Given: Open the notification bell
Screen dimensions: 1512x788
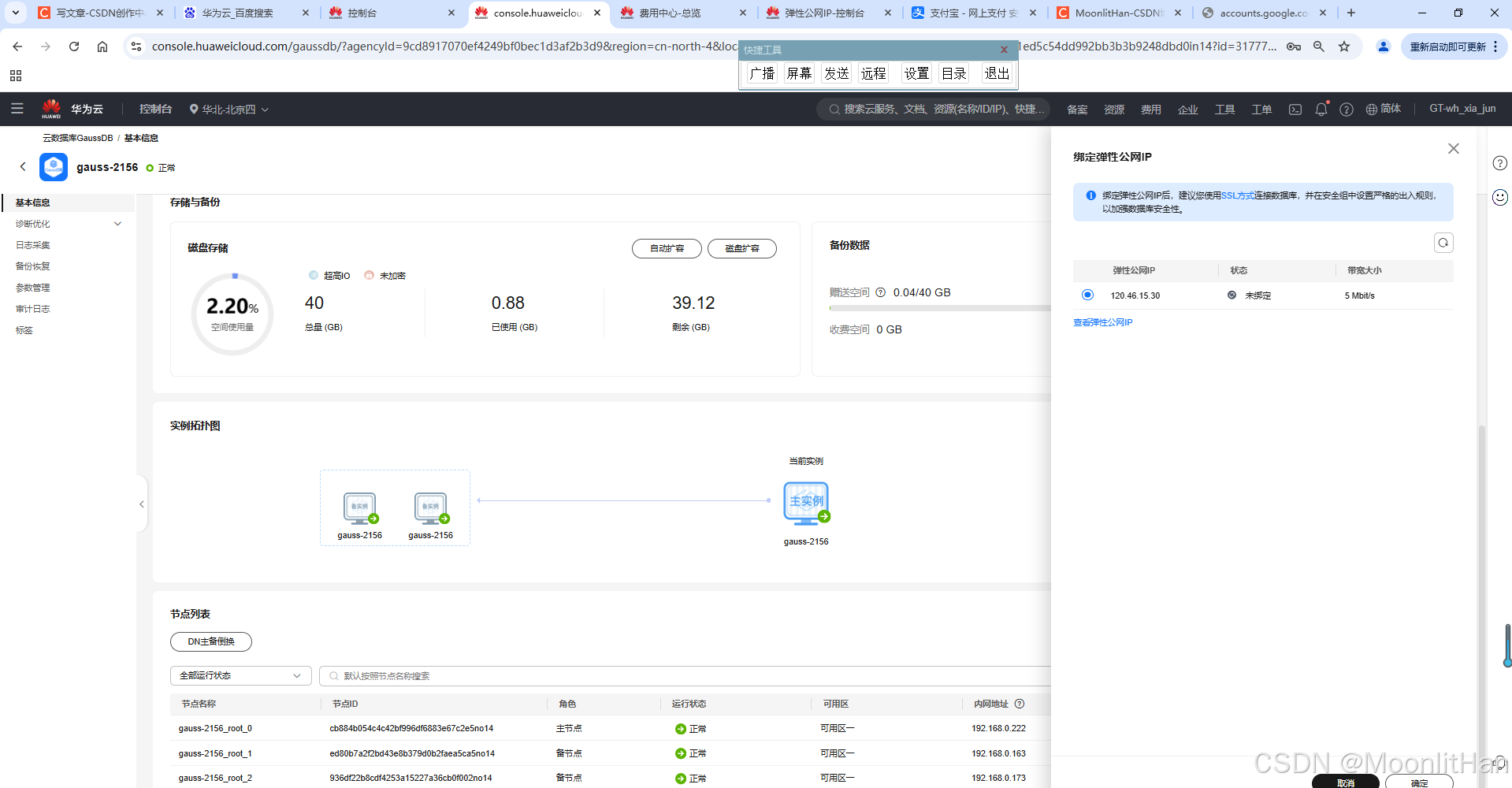Looking at the screenshot, I should (x=1321, y=110).
